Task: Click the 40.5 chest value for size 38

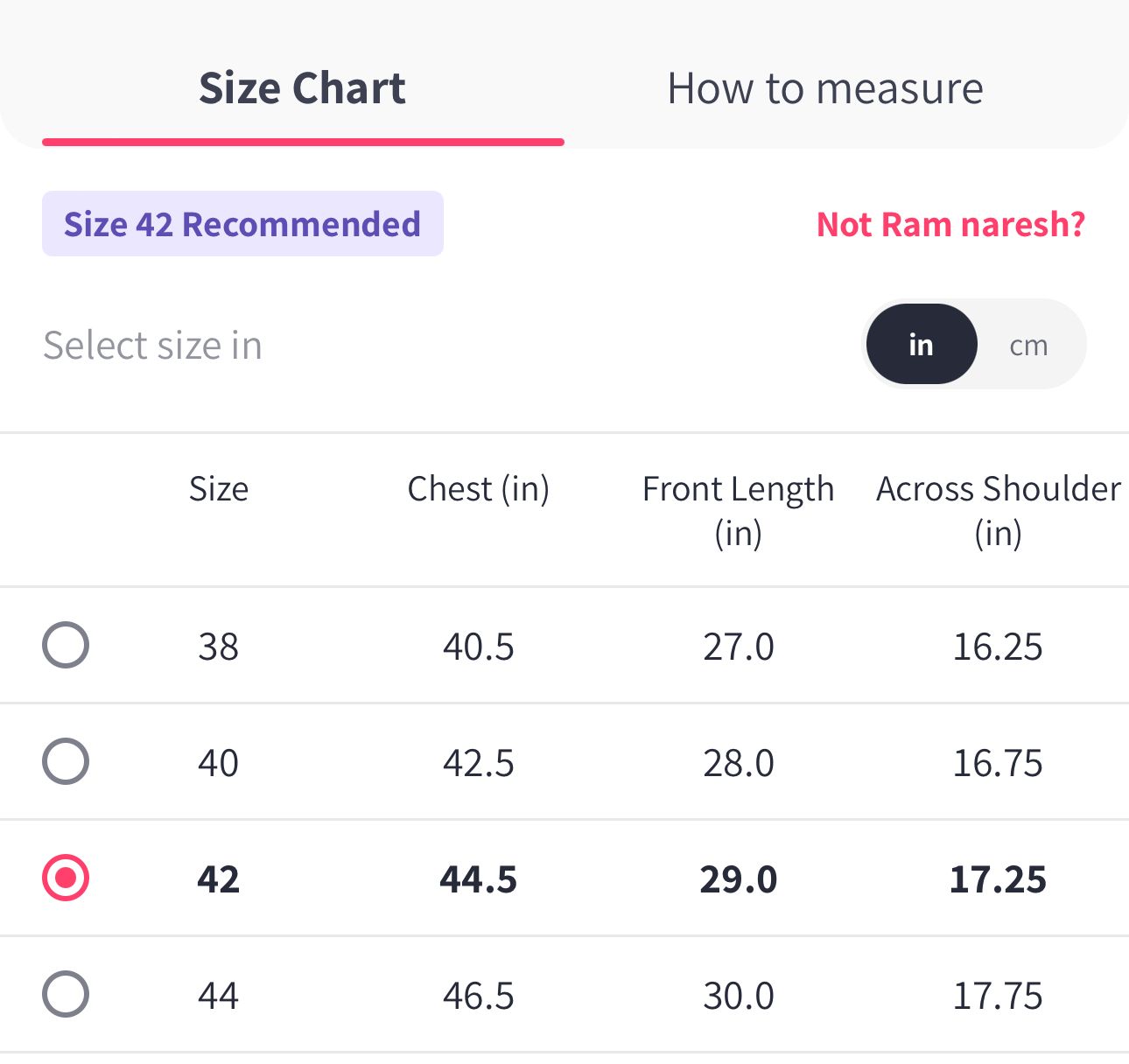Action: coord(478,647)
